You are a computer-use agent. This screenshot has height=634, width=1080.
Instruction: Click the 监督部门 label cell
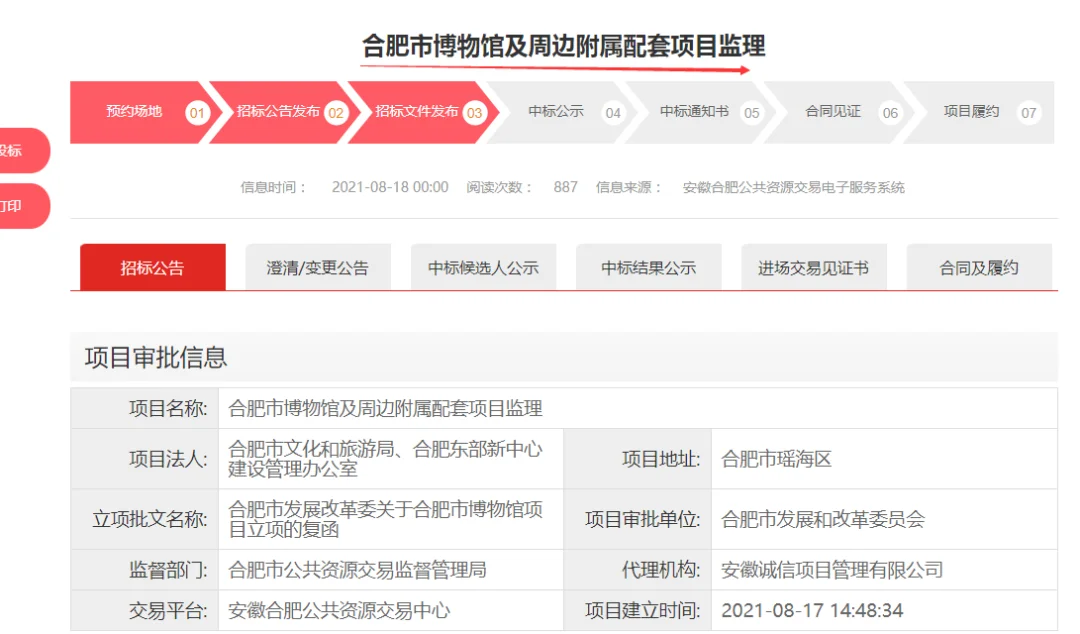point(145,570)
